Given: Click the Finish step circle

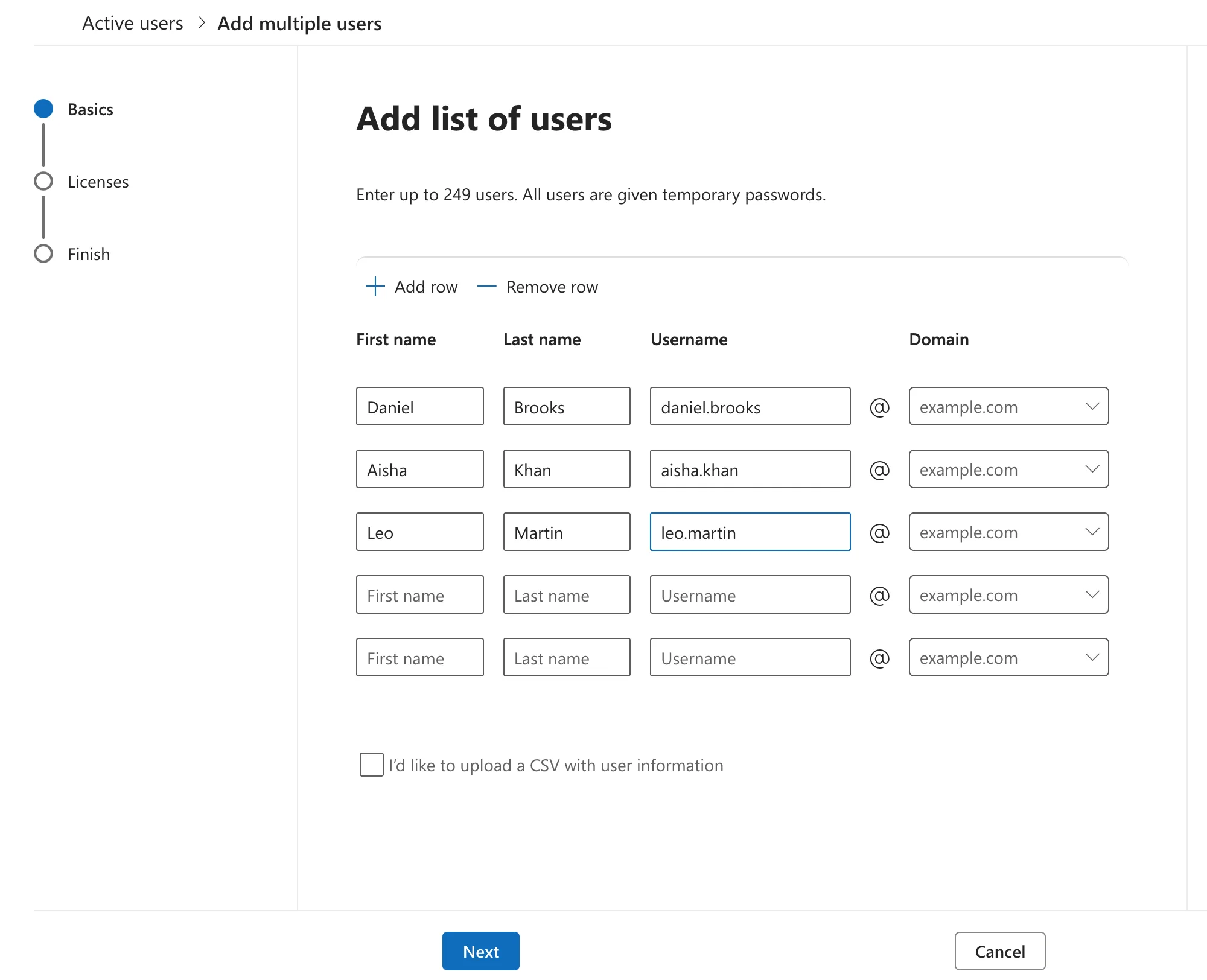Looking at the screenshot, I should 43,254.
